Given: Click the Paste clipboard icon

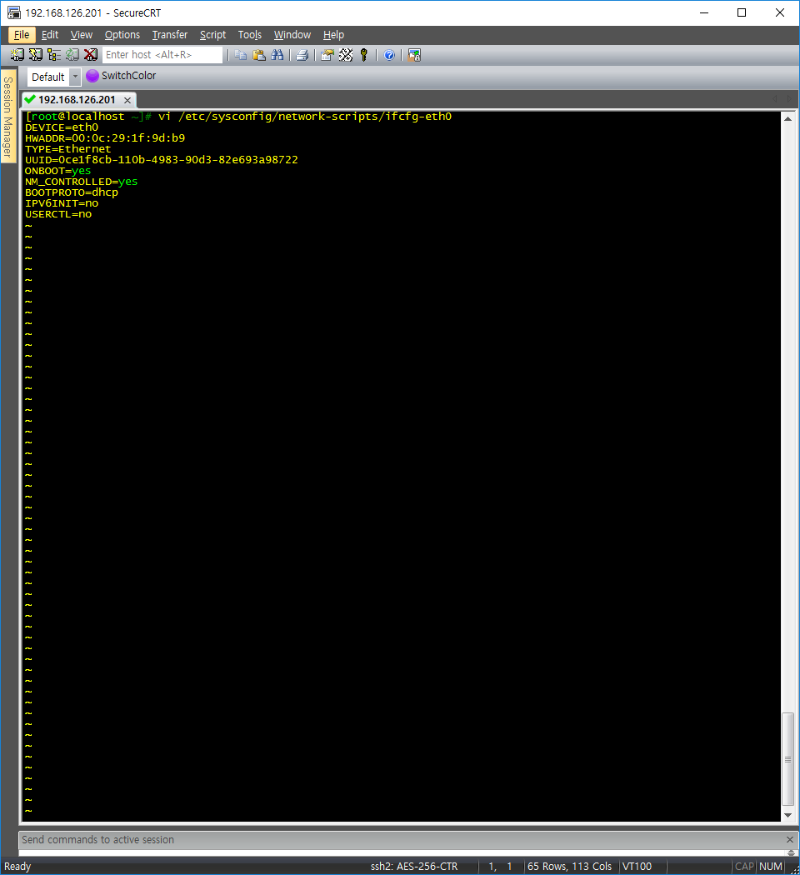Looking at the screenshot, I should (259, 55).
